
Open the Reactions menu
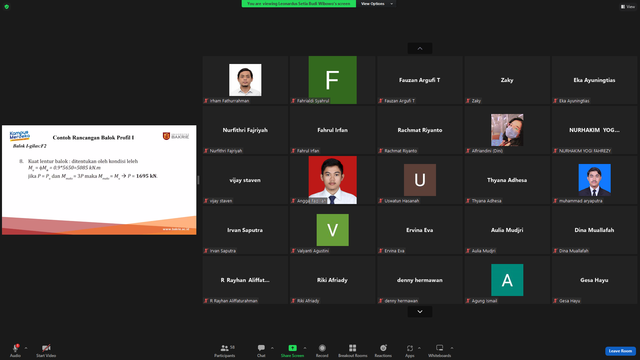click(383, 350)
